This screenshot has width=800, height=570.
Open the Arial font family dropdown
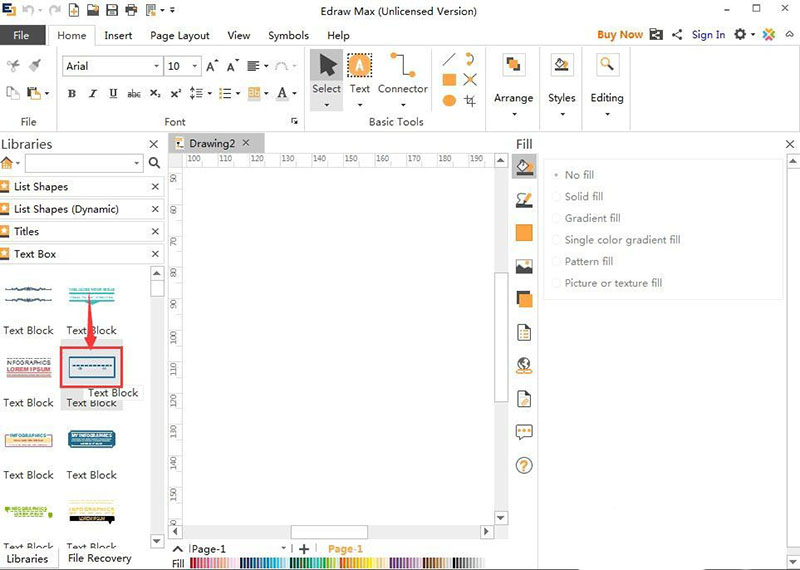point(156,67)
